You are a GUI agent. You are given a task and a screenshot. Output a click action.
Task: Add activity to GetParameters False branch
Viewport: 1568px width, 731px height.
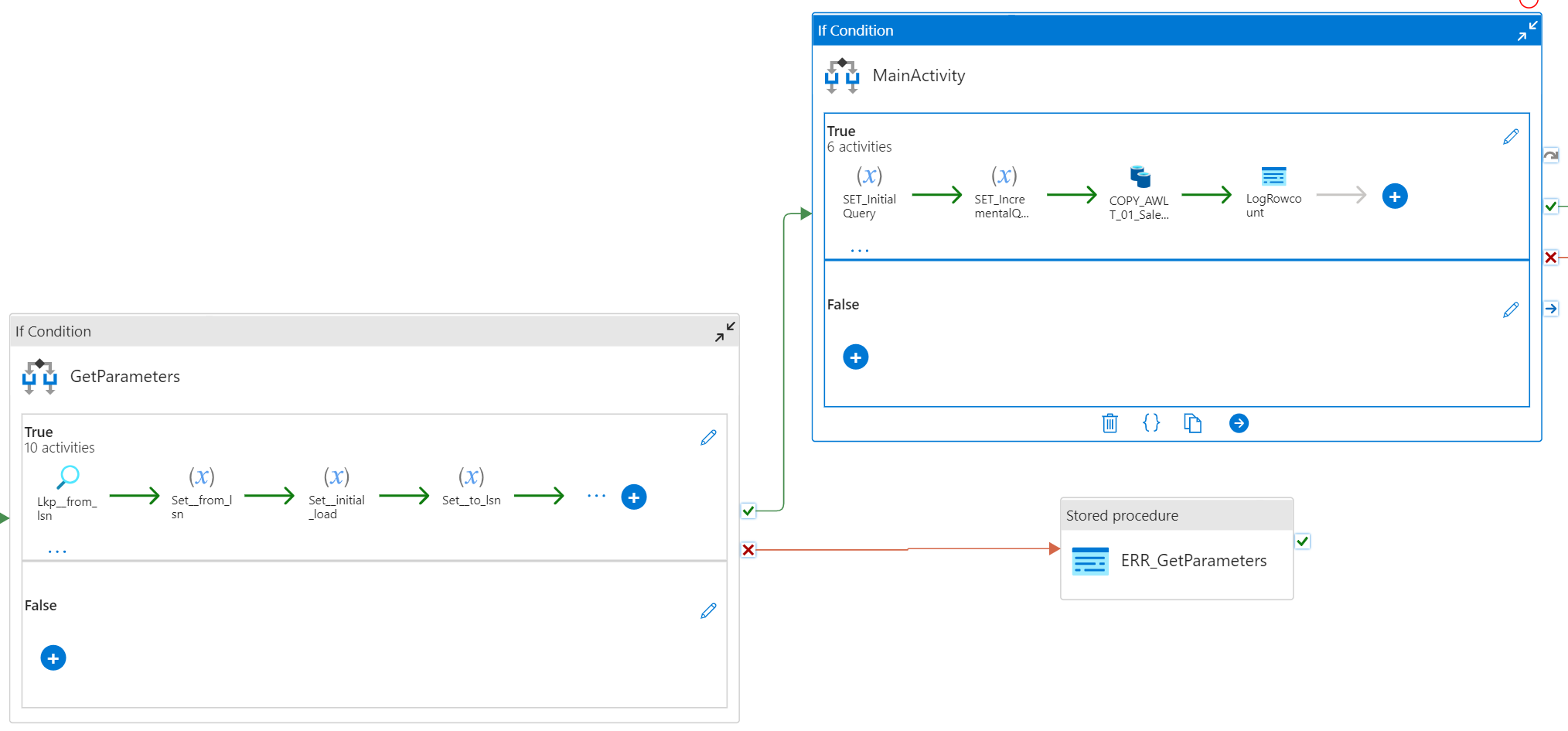pos(53,658)
